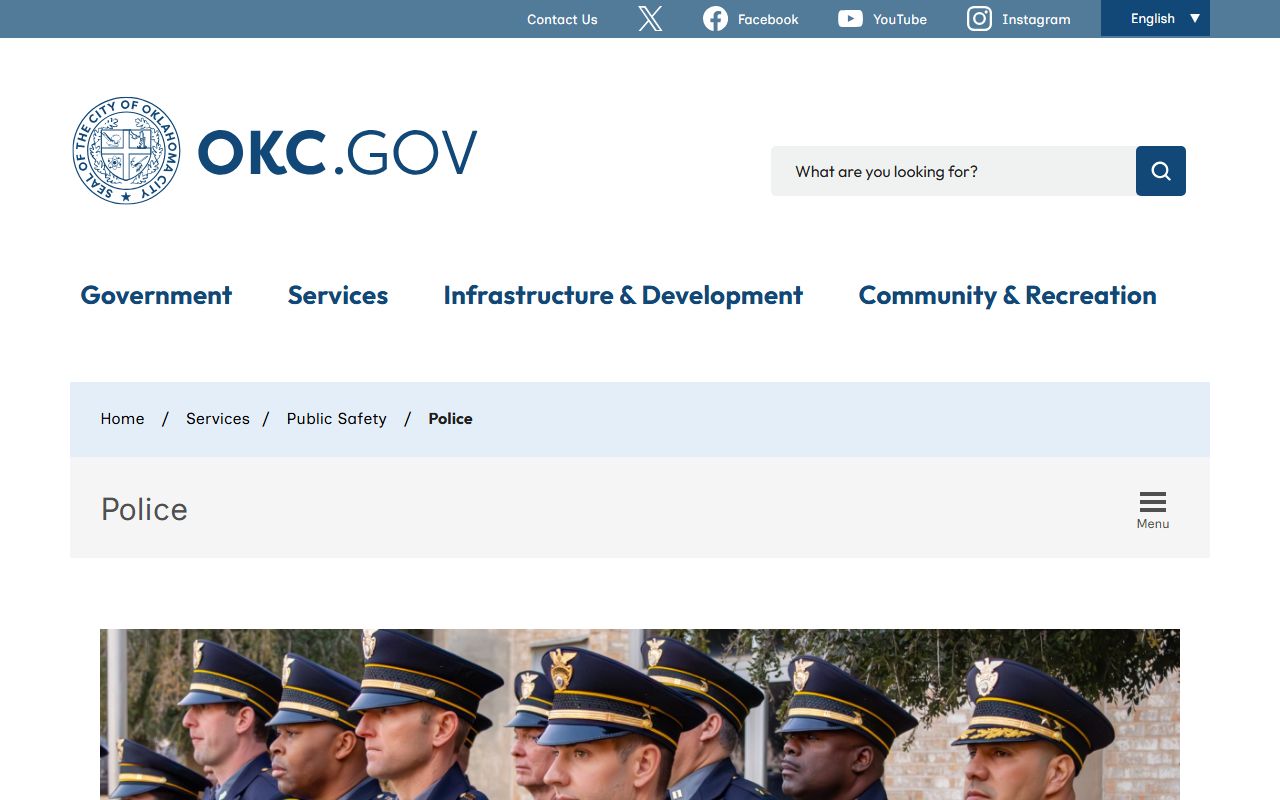The image size is (1280, 800).
Task: Open Infrastructure & Development menu
Action: click(623, 295)
